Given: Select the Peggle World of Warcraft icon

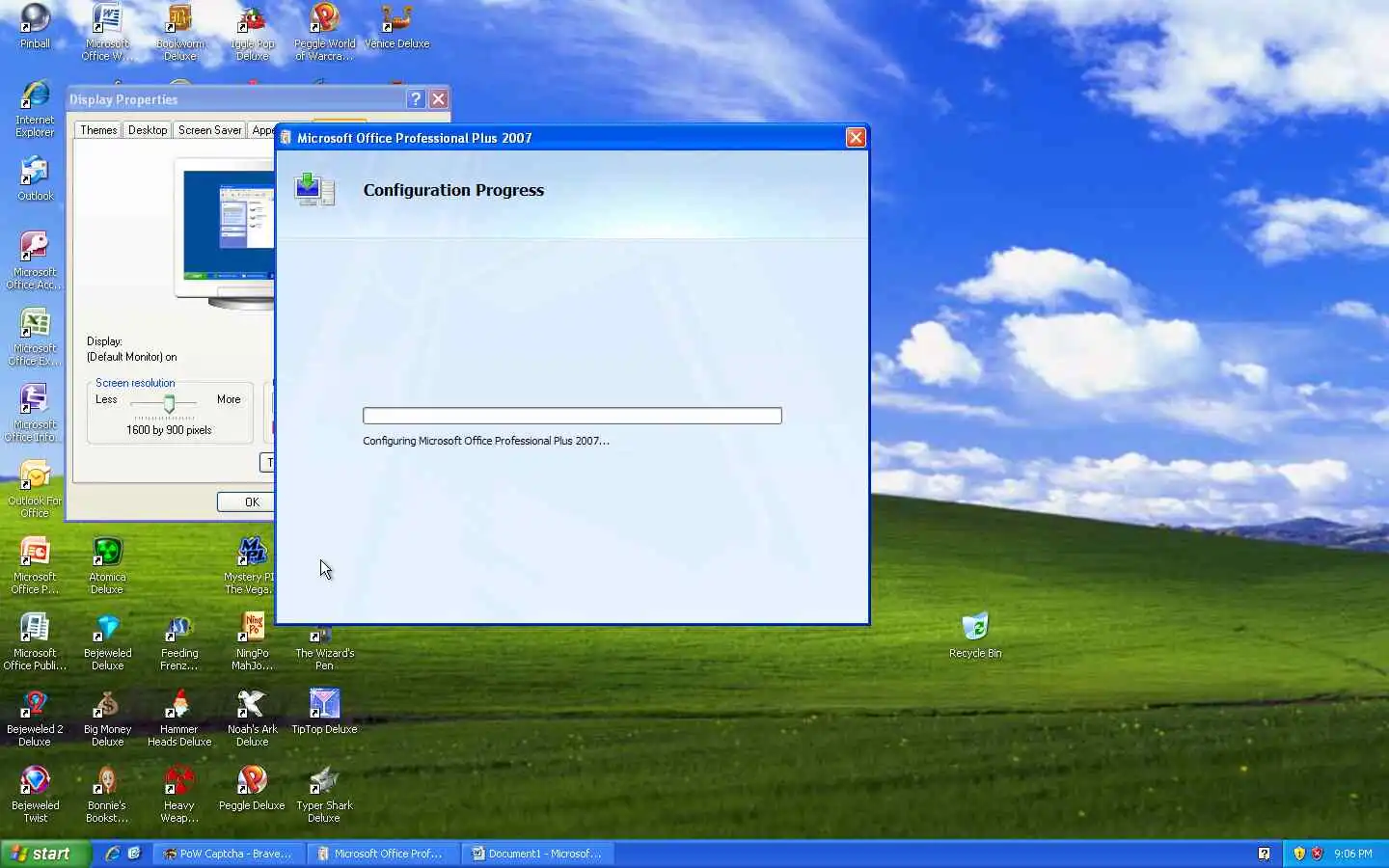Looking at the screenshot, I should (324, 31).
